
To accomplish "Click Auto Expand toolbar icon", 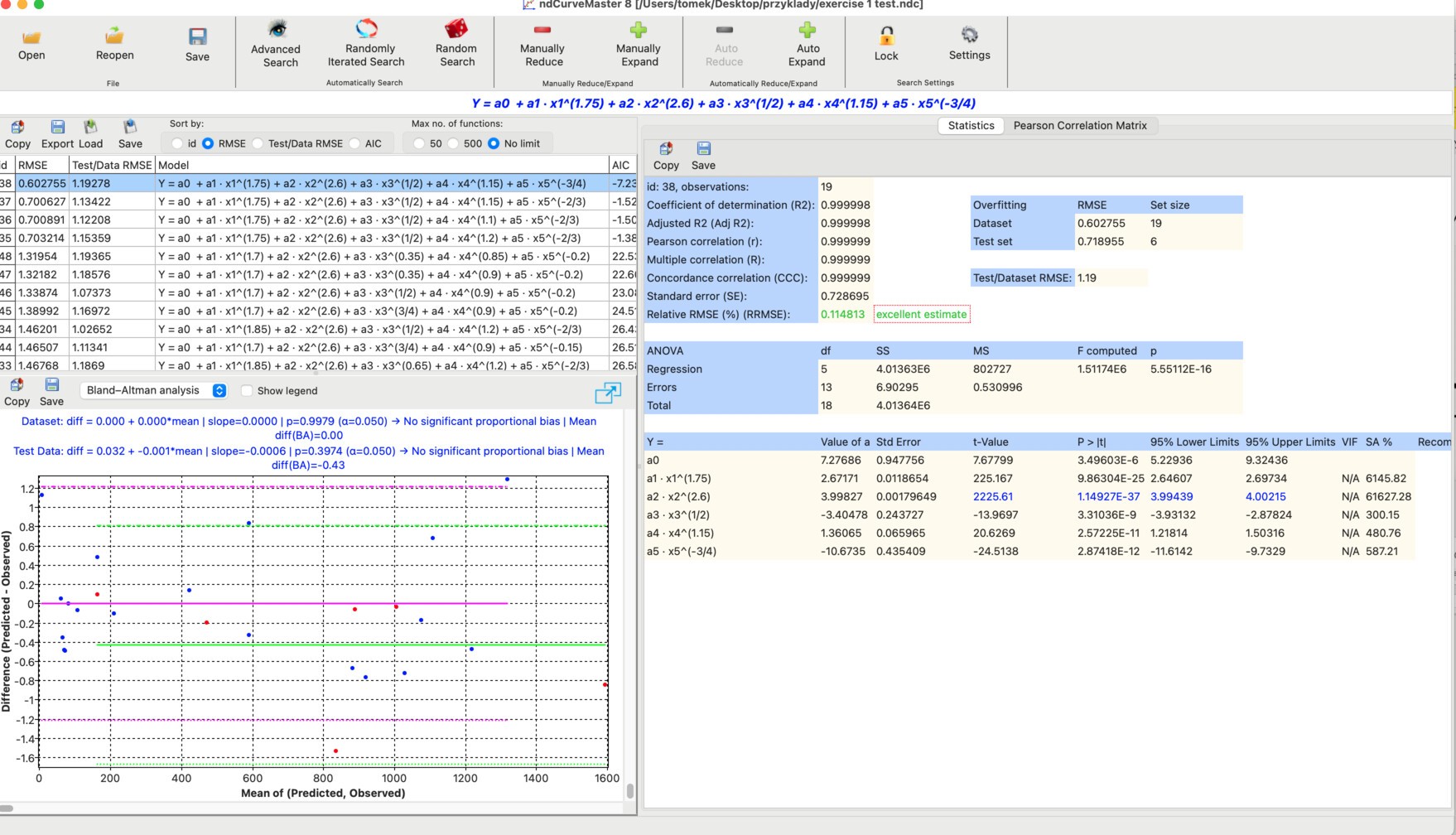I will coord(807,31).
